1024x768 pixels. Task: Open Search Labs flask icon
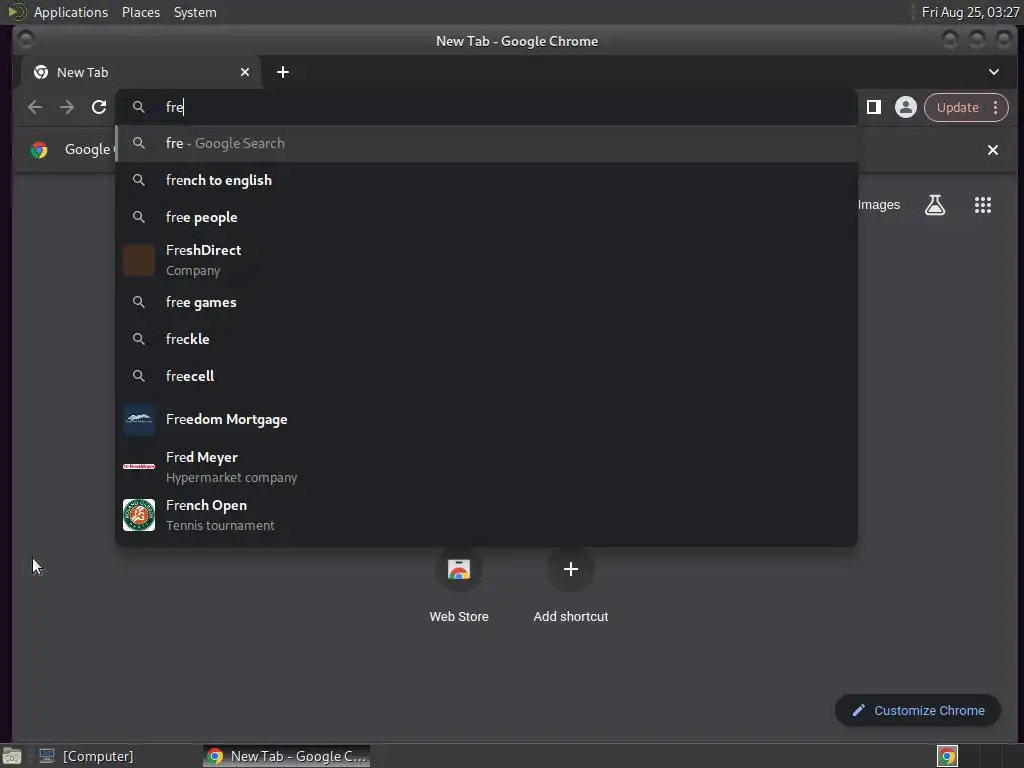(935, 205)
